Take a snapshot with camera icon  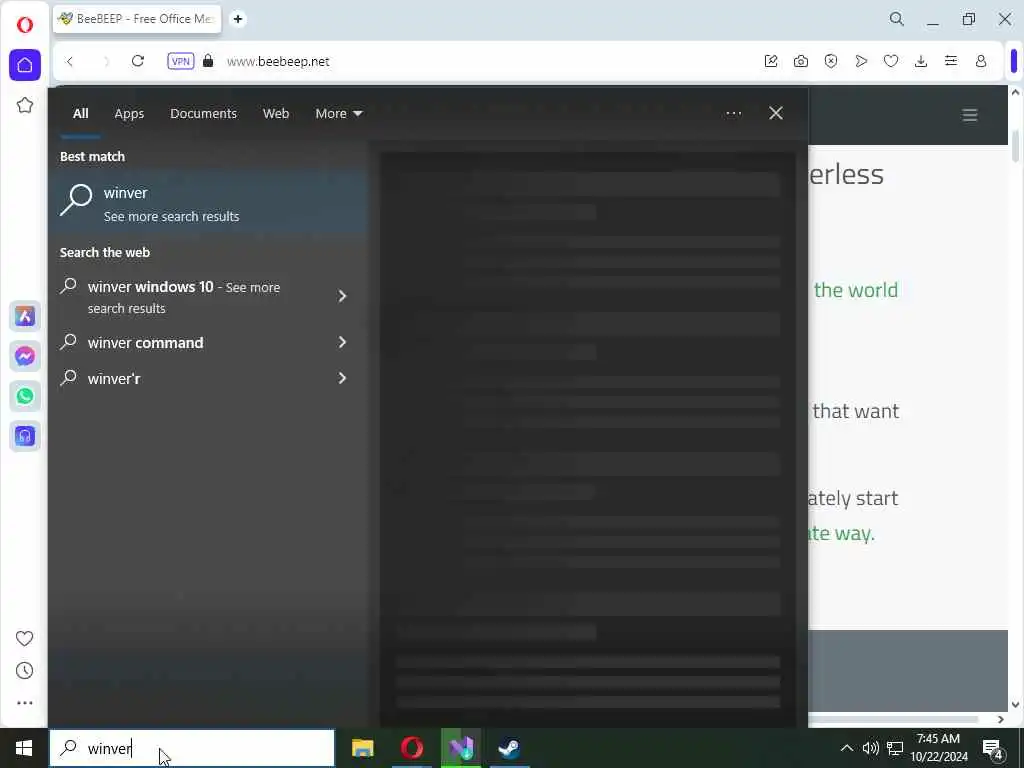(x=801, y=61)
